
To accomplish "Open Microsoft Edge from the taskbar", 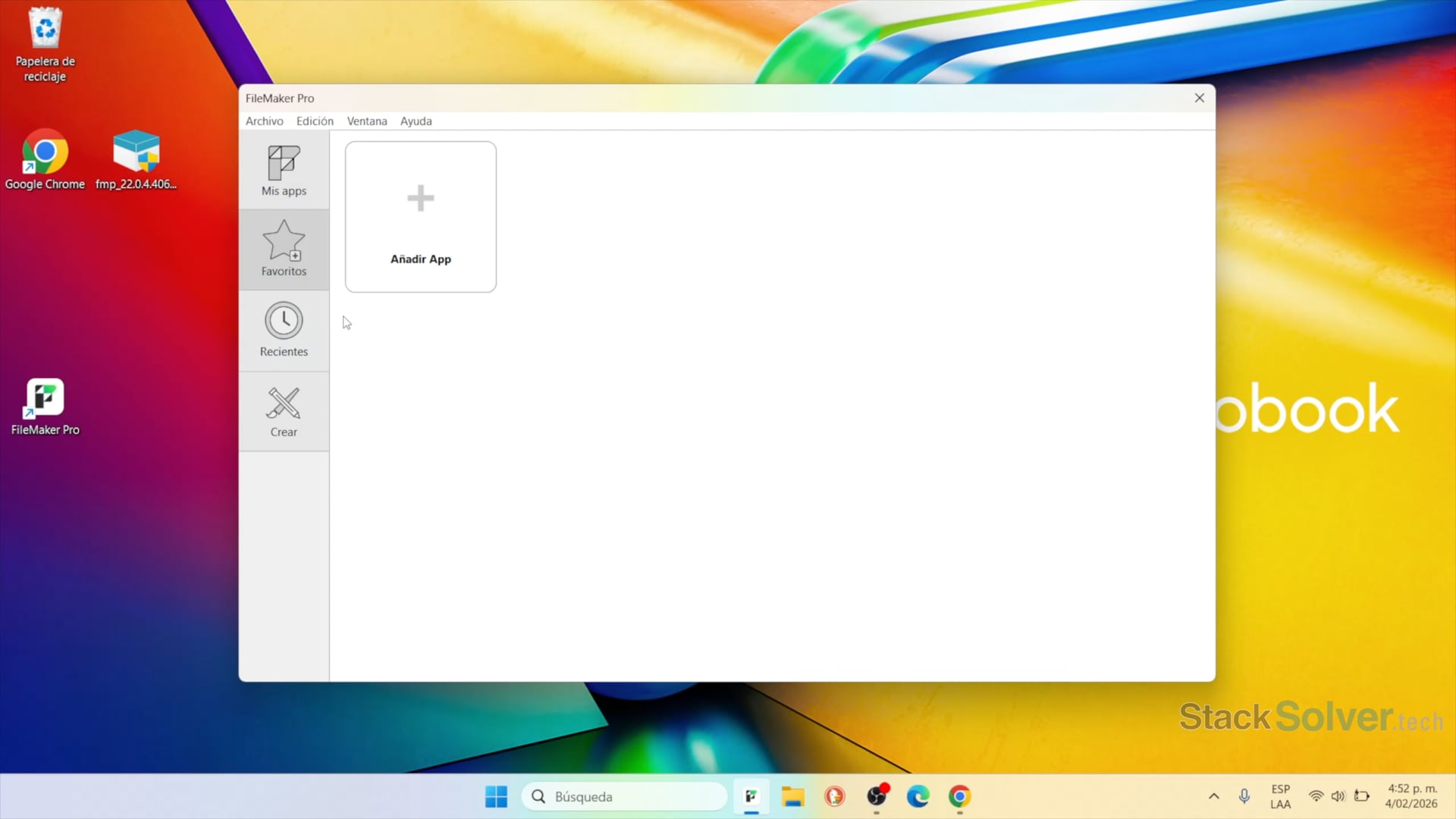I will point(918,796).
